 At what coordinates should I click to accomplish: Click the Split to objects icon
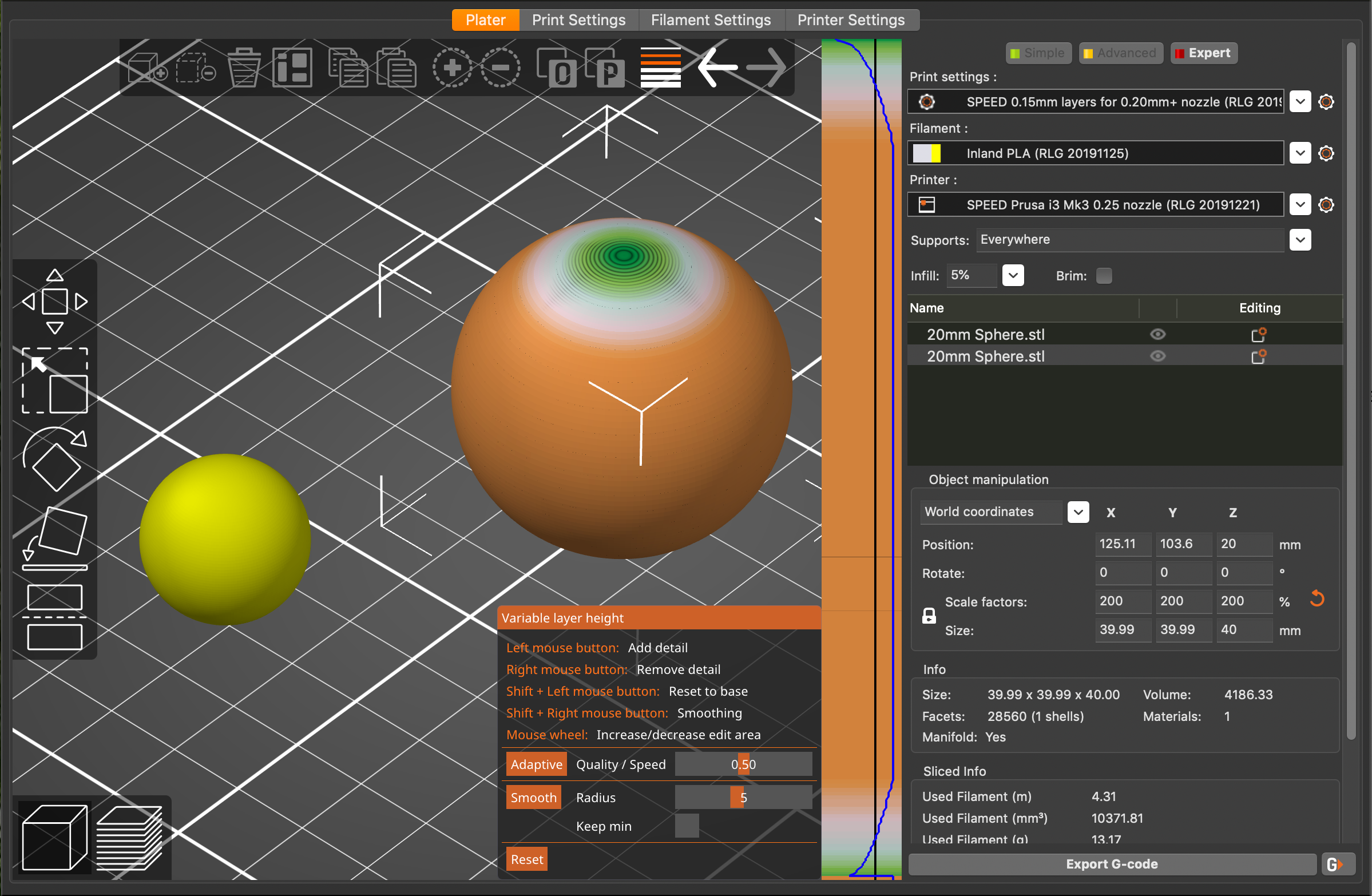[x=556, y=68]
